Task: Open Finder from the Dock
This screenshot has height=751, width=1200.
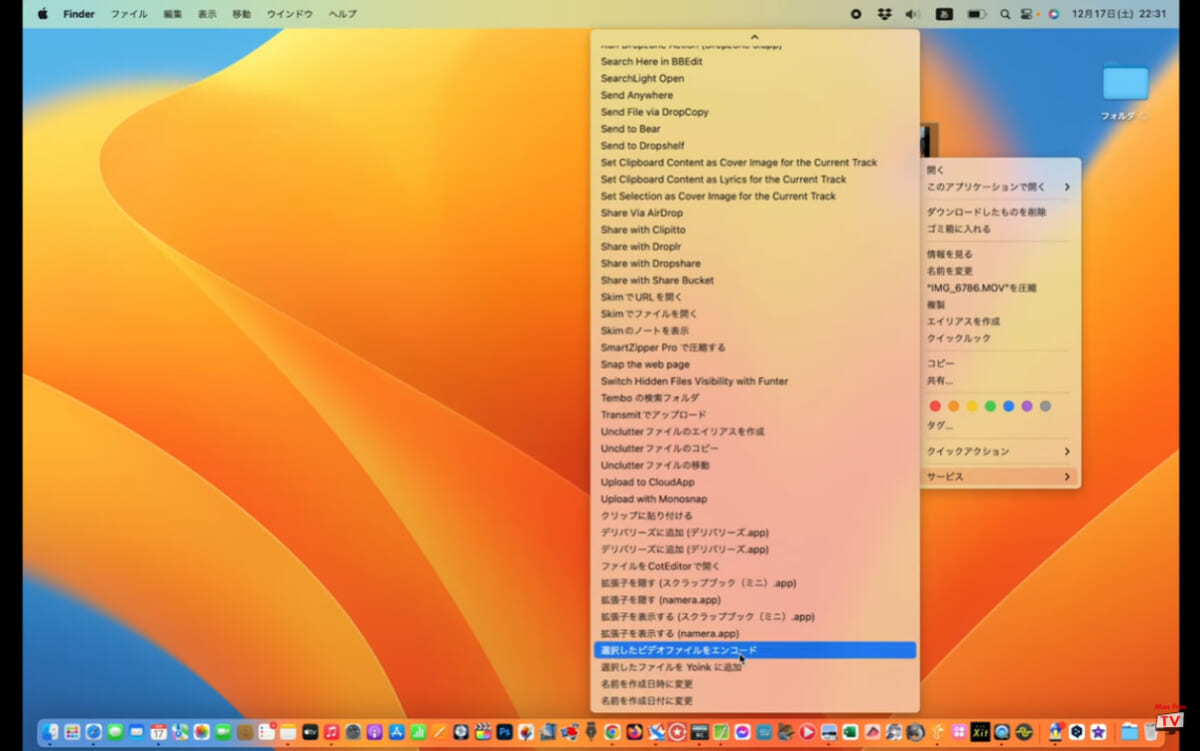Action: tap(50, 732)
